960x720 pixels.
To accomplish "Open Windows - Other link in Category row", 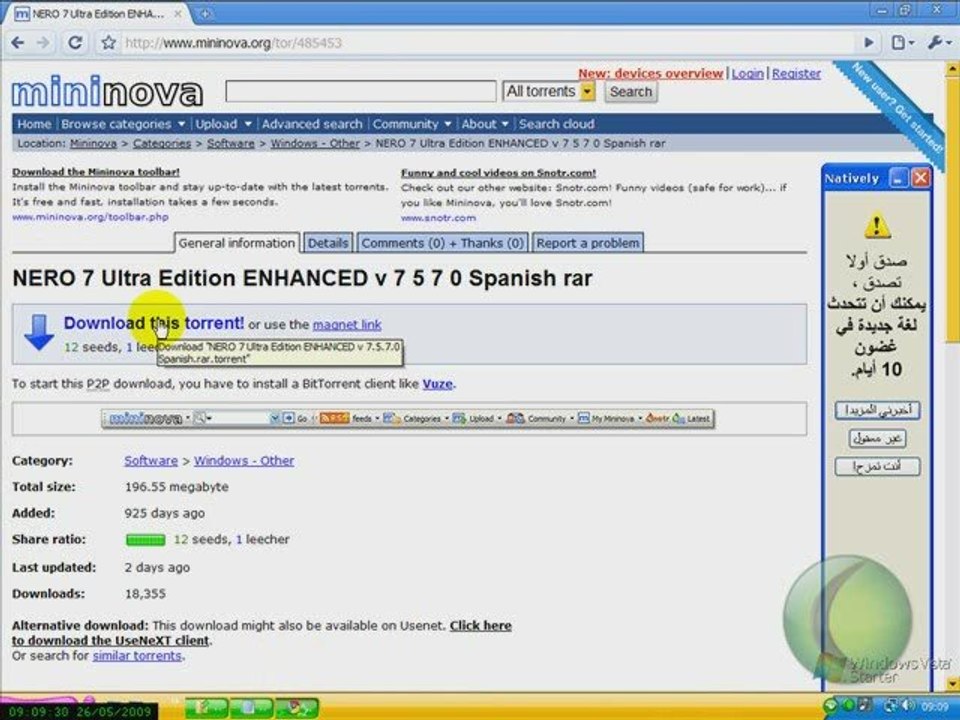I will pos(244,460).
